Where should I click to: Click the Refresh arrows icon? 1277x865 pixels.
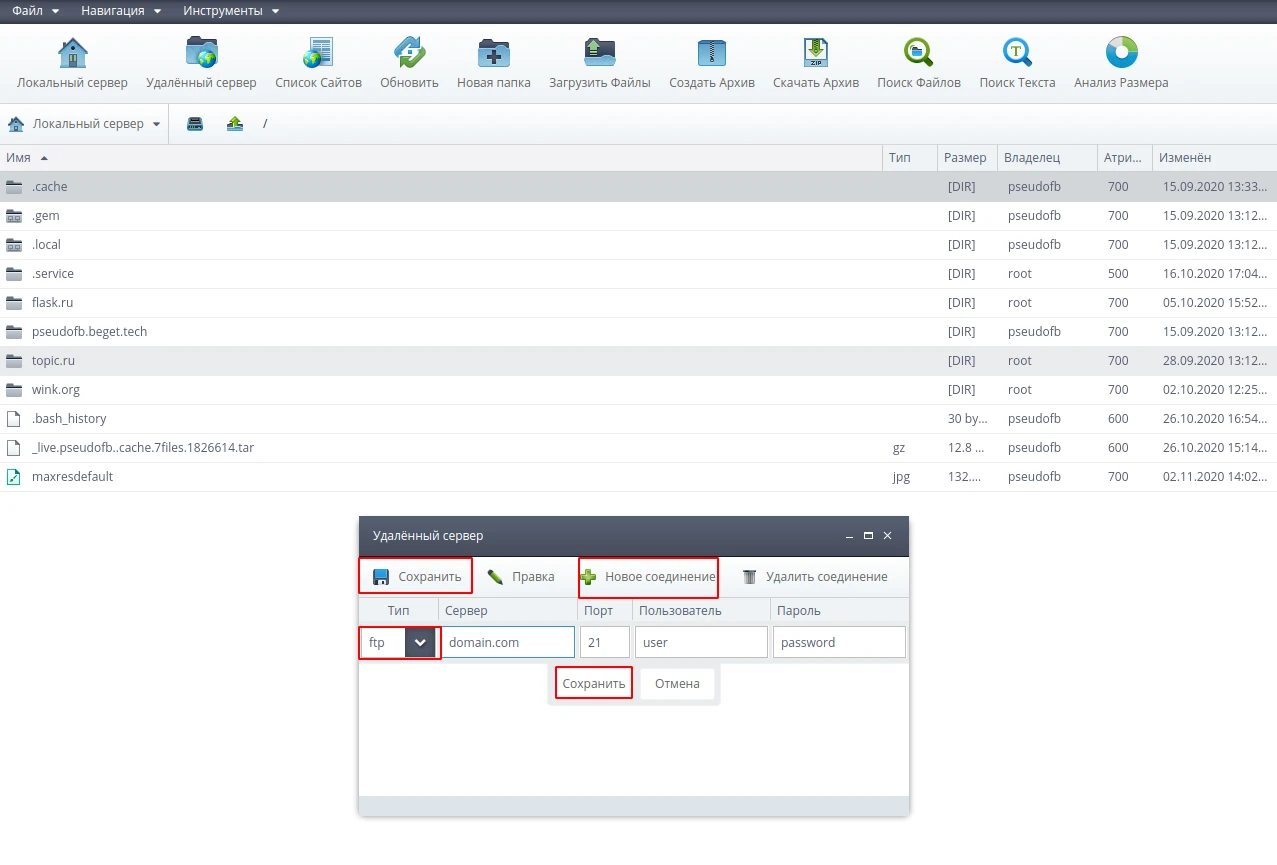[409, 54]
